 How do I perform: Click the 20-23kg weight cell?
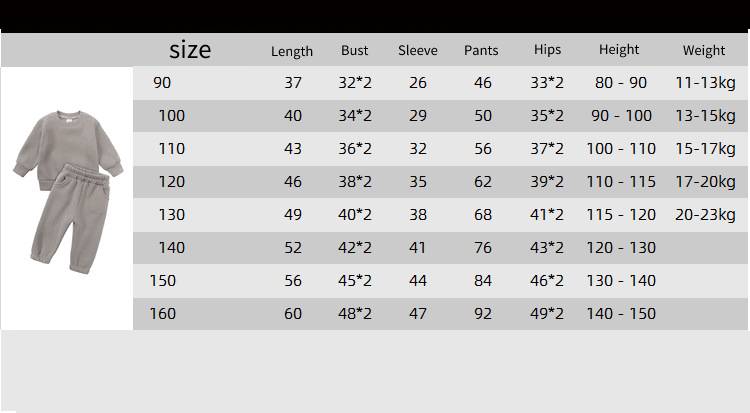click(x=705, y=215)
